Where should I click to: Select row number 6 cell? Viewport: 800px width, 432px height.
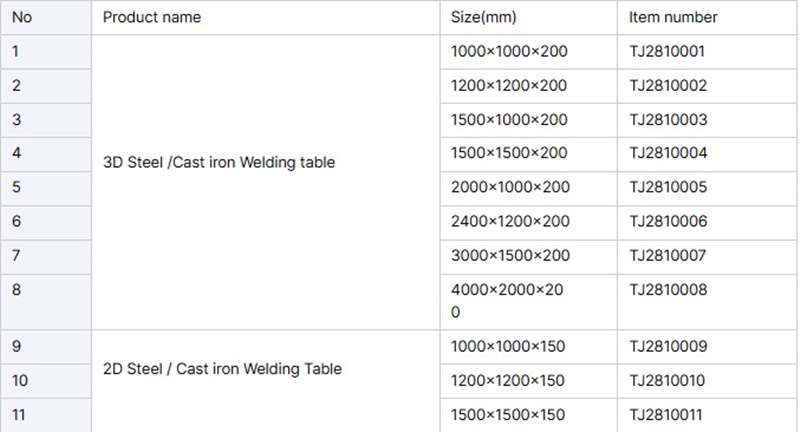pos(17,222)
